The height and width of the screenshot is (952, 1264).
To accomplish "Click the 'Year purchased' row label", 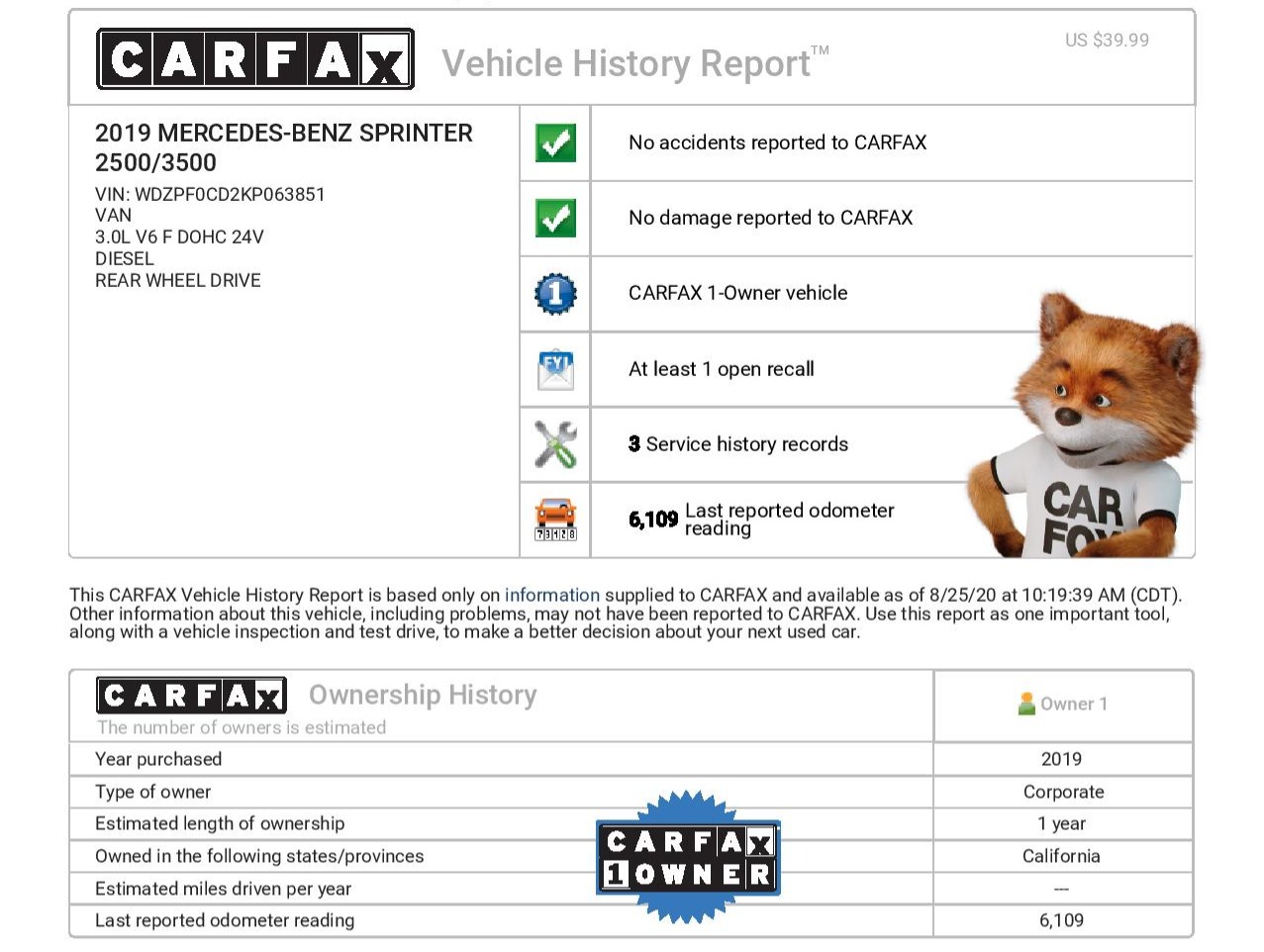I will pos(158,759).
